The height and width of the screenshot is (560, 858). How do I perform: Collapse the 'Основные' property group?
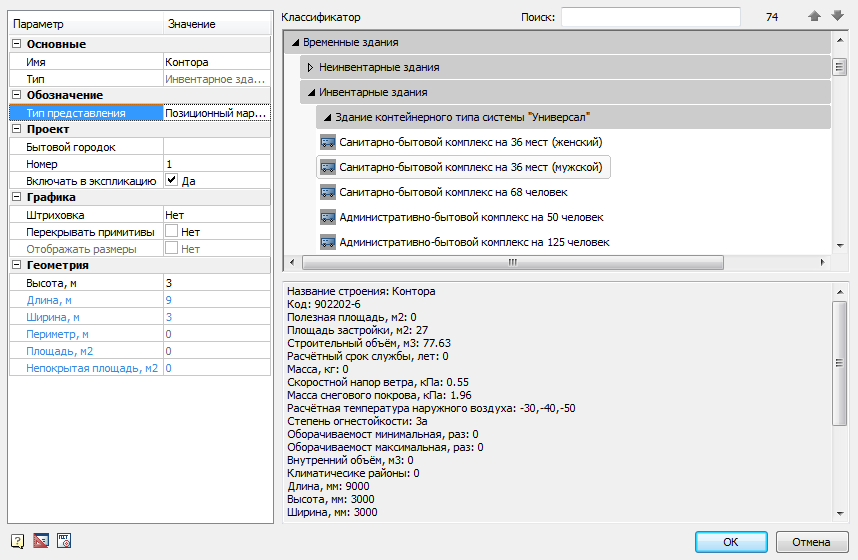click(x=16, y=44)
